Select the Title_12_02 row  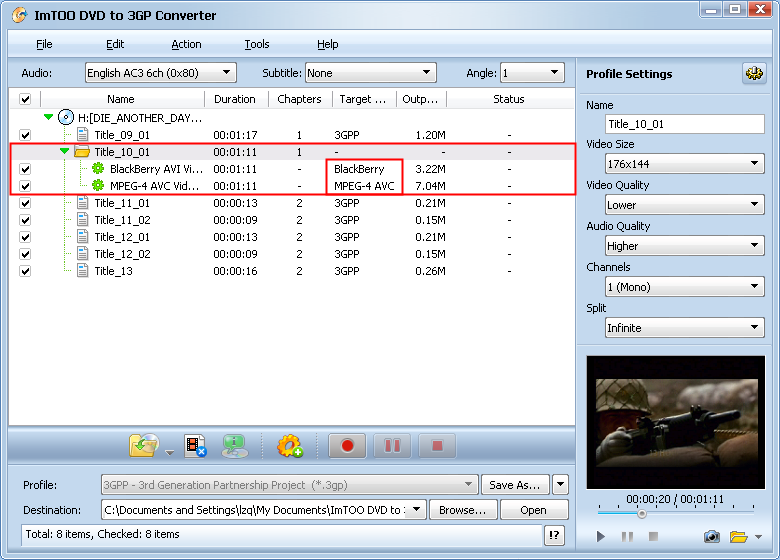tap(292, 254)
